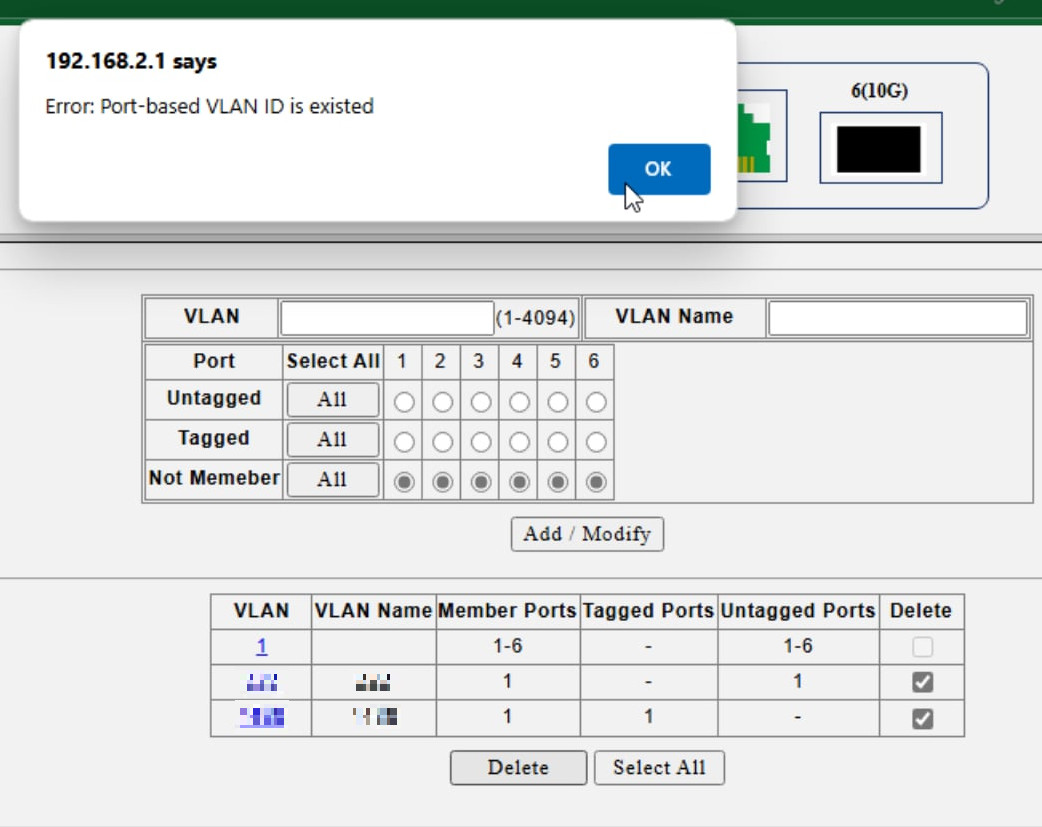
Task: Focus the VLAN ID input field
Action: [x=387, y=318]
